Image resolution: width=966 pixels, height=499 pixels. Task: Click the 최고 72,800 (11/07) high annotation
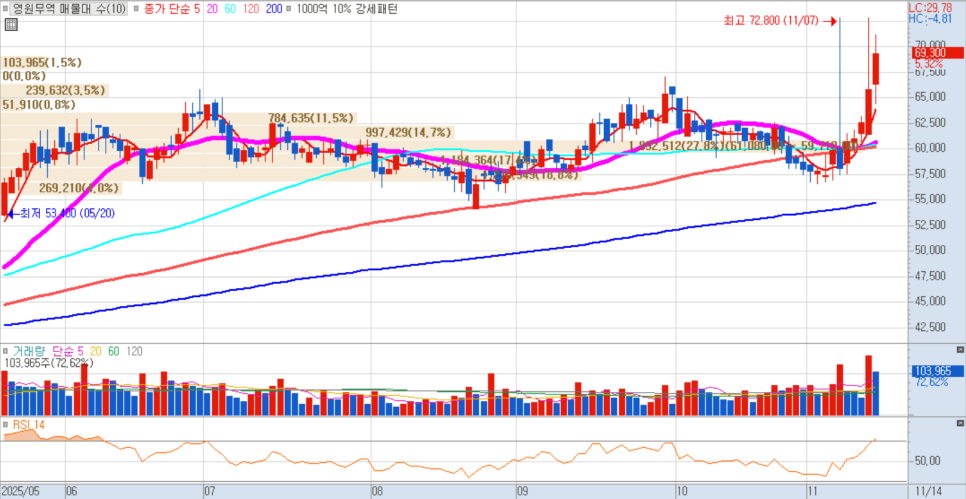click(771, 22)
